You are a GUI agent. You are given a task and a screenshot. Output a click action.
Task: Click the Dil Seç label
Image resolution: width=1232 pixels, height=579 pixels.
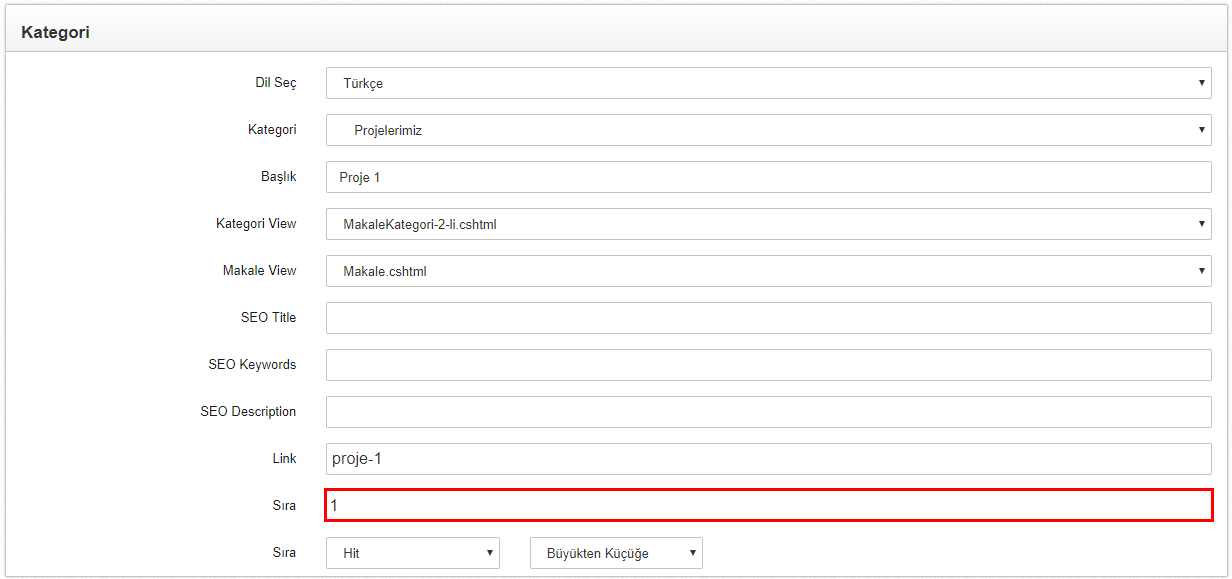(276, 82)
